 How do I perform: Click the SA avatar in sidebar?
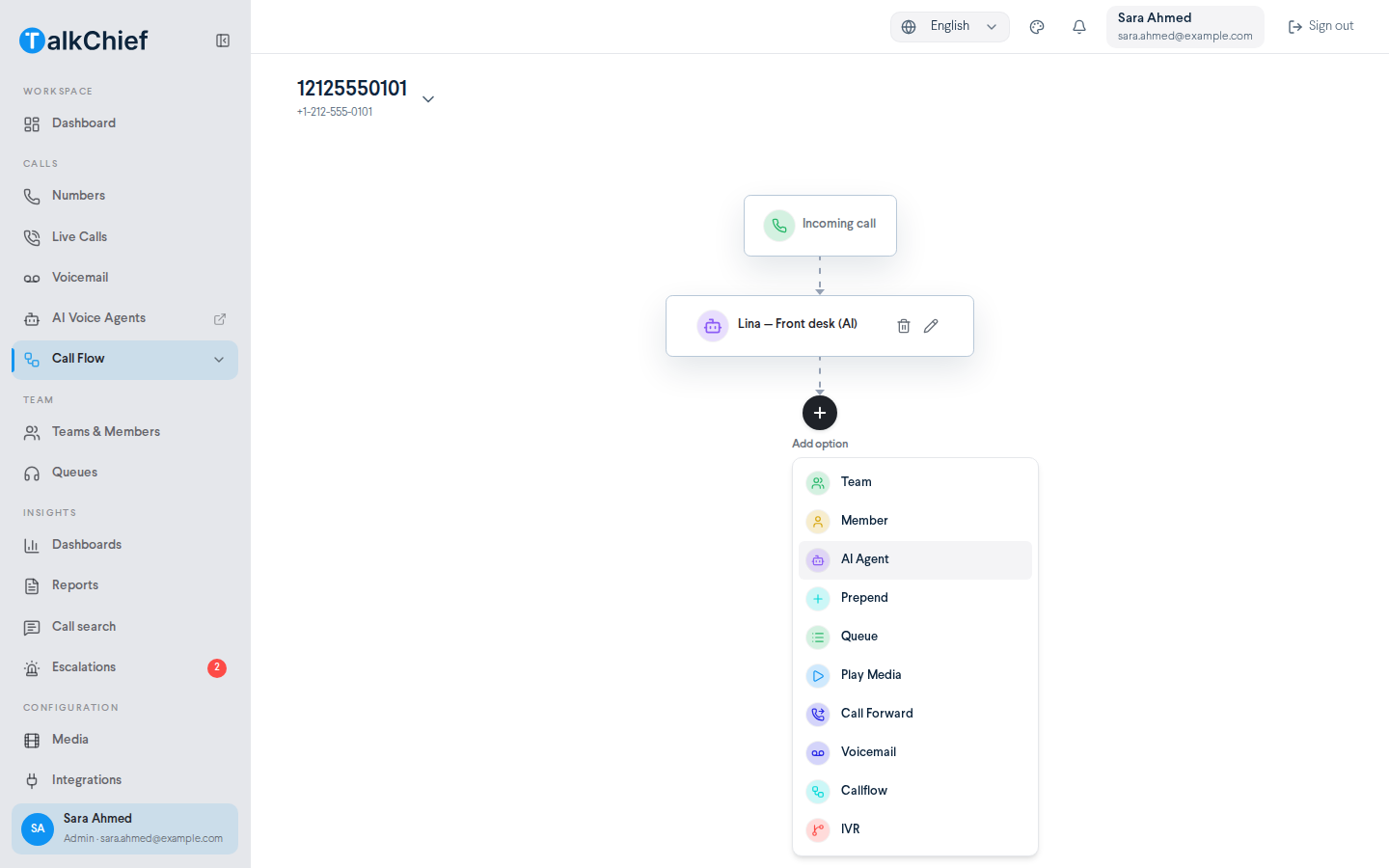(x=38, y=828)
